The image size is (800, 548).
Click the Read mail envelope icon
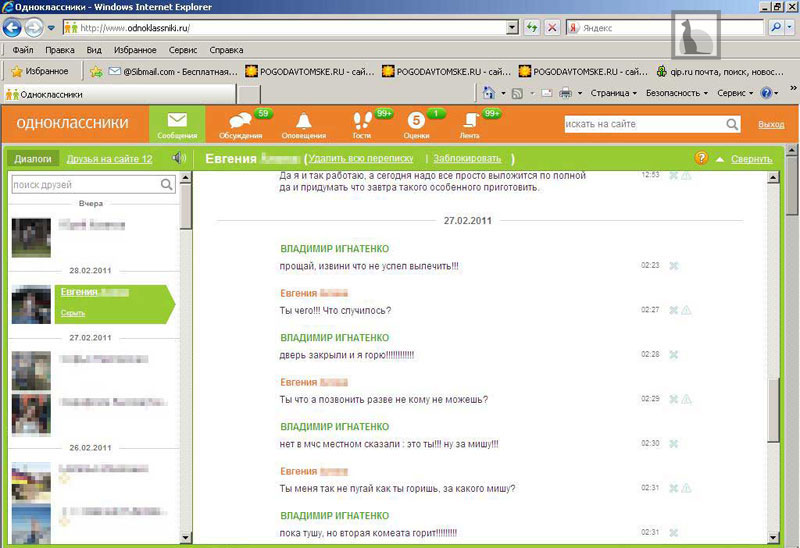[x=547, y=93]
